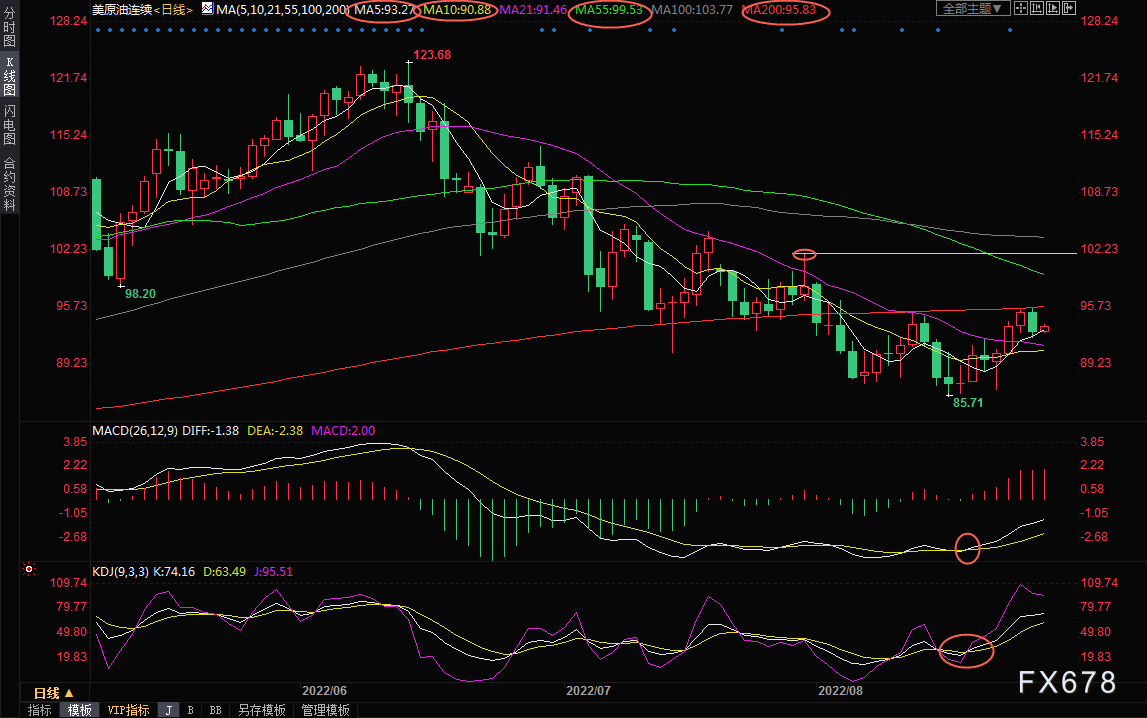This screenshot has height=718, width=1147.
Task: Click the jump-to-start chart icon
Action: (x=1037, y=8)
